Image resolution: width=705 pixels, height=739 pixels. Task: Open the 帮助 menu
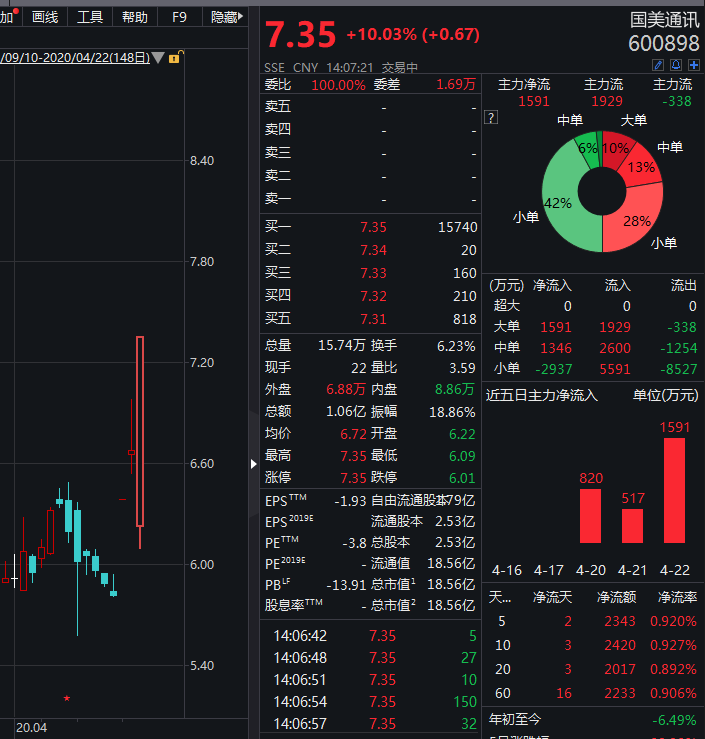(x=135, y=17)
